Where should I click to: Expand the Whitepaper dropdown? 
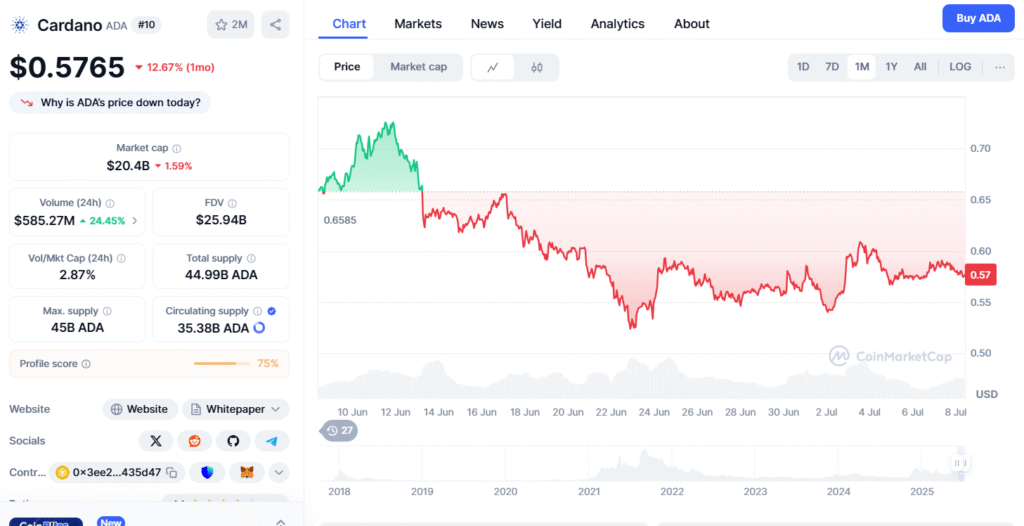(x=236, y=409)
